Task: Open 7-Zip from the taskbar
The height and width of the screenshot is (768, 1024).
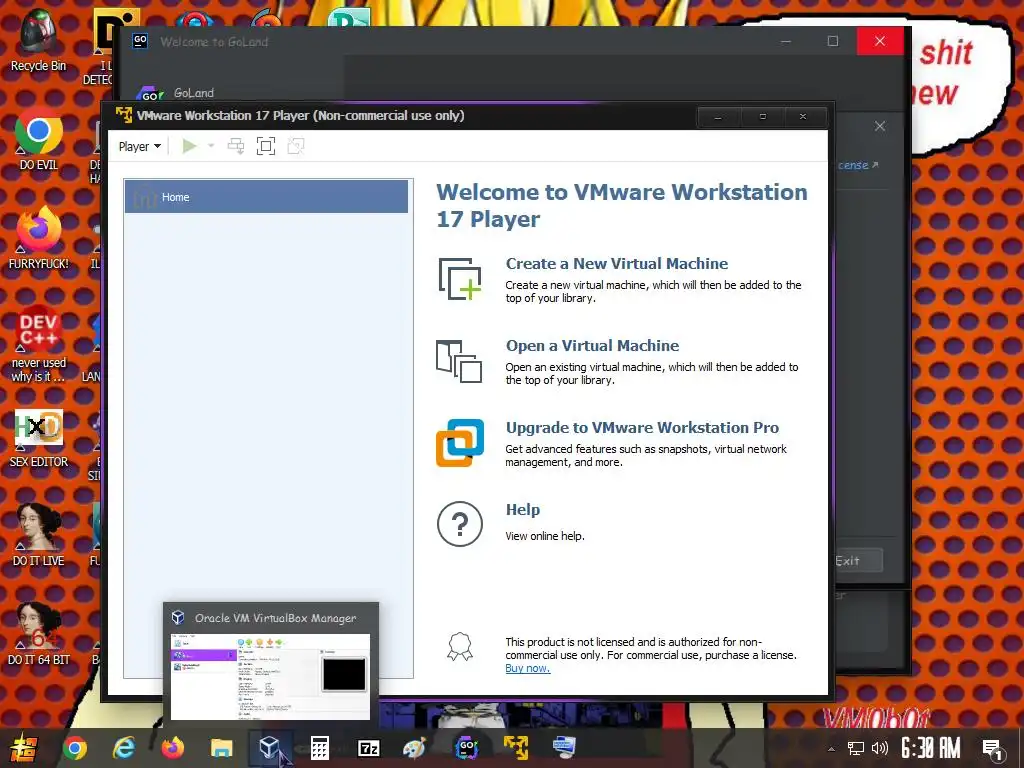Action: pyautogui.click(x=368, y=748)
